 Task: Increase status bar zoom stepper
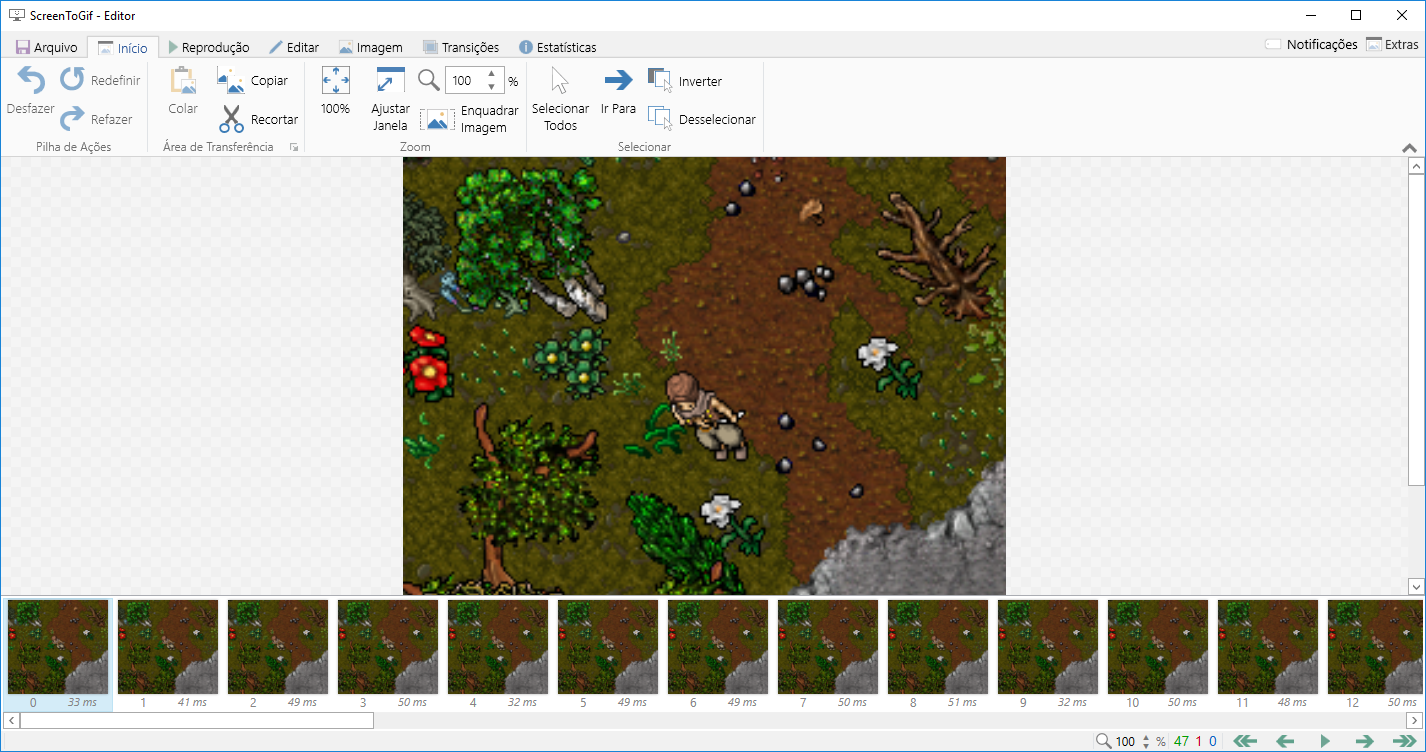[x=1146, y=737]
